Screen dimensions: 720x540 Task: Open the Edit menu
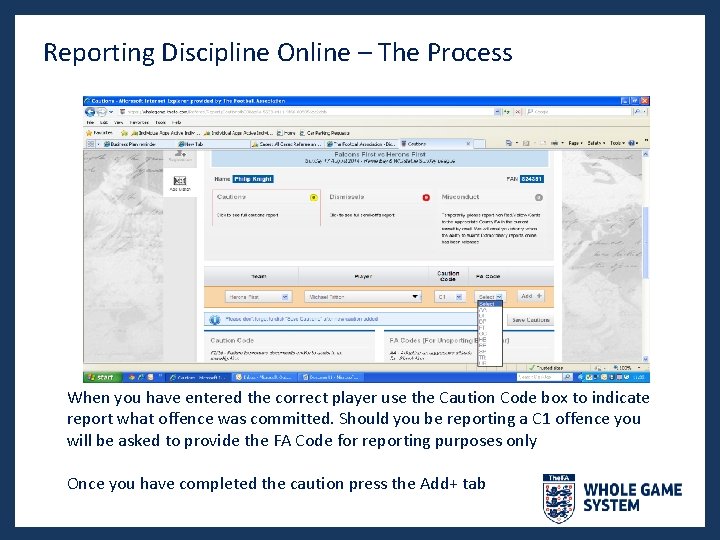104,123
